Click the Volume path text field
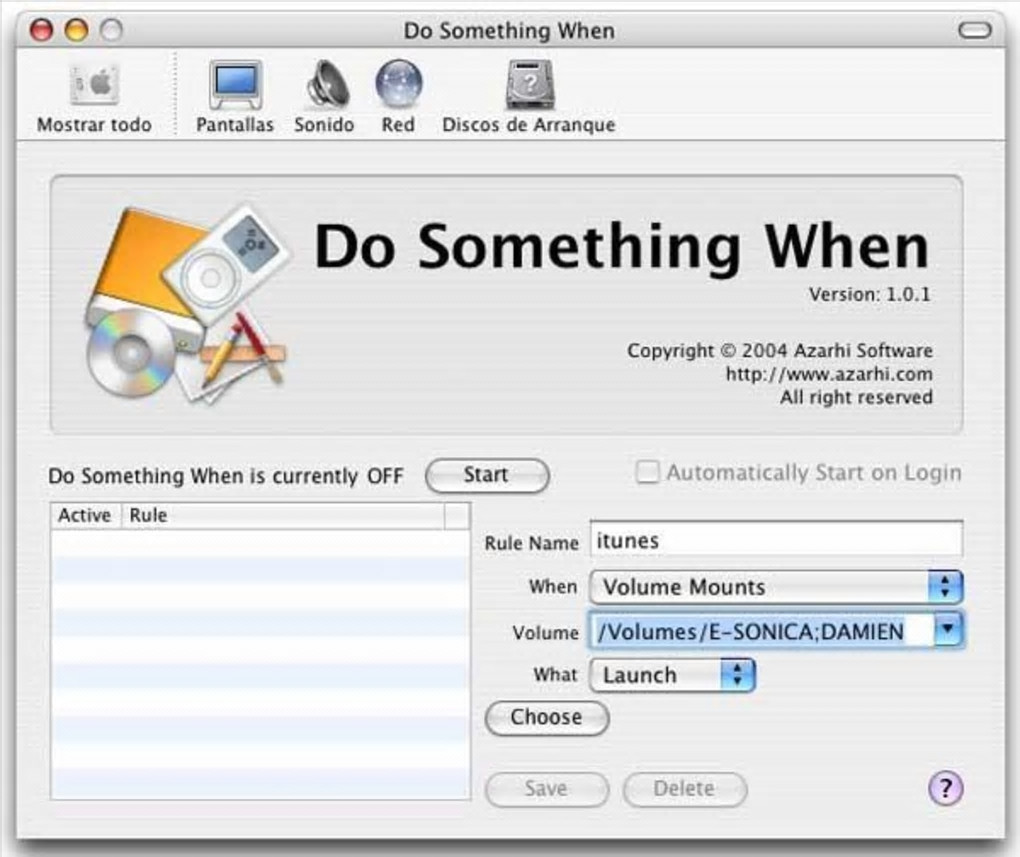1020x857 pixels. coord(762,631)
